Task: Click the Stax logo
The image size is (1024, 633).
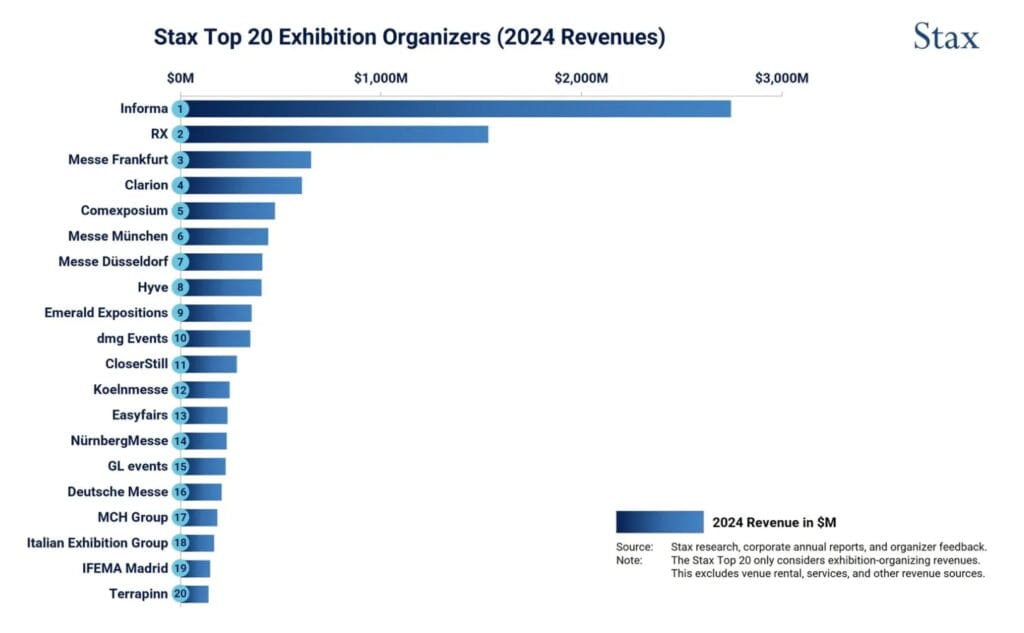Action: 946,37
